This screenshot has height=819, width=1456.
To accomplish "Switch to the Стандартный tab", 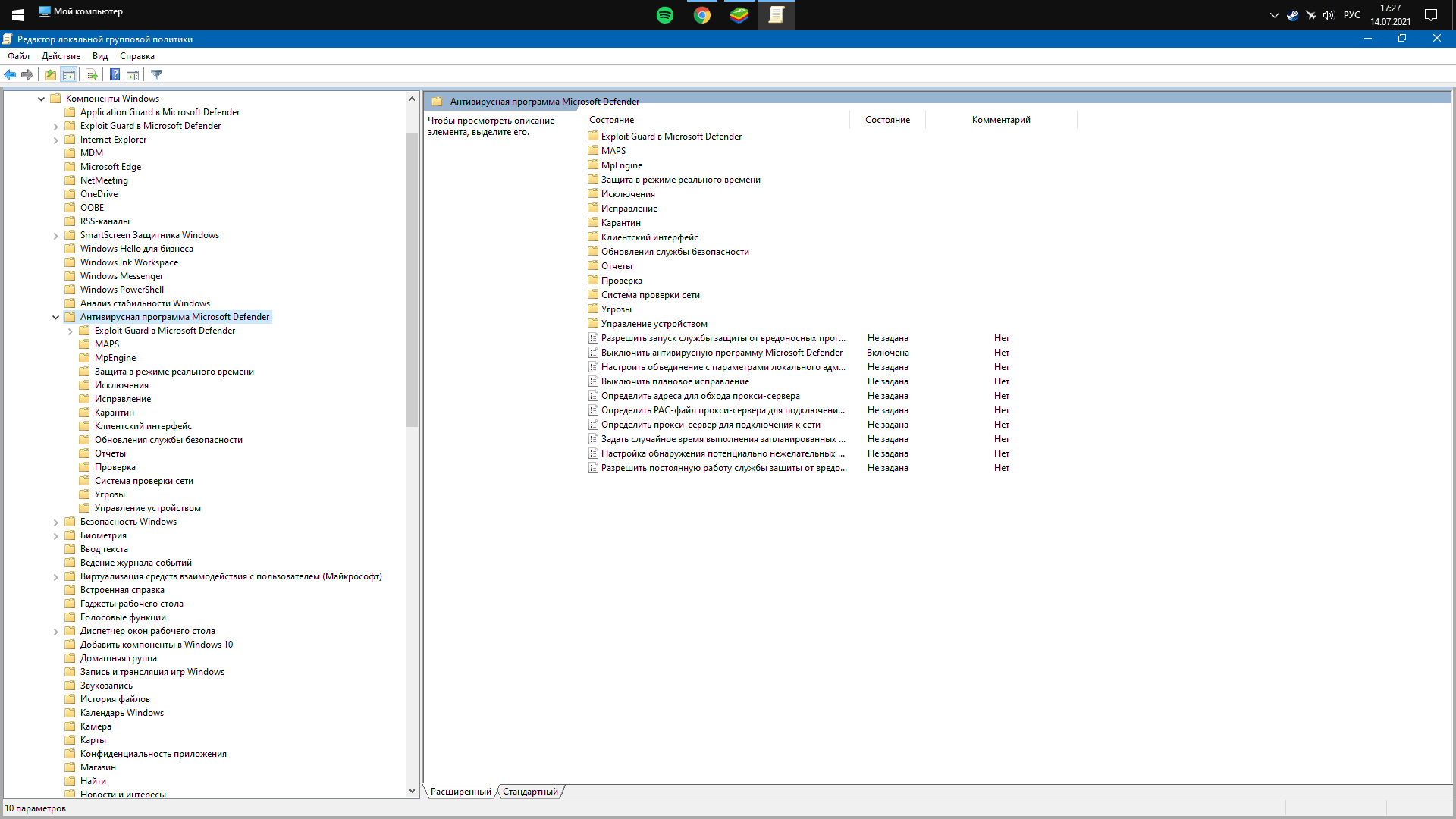I will 530,792.
